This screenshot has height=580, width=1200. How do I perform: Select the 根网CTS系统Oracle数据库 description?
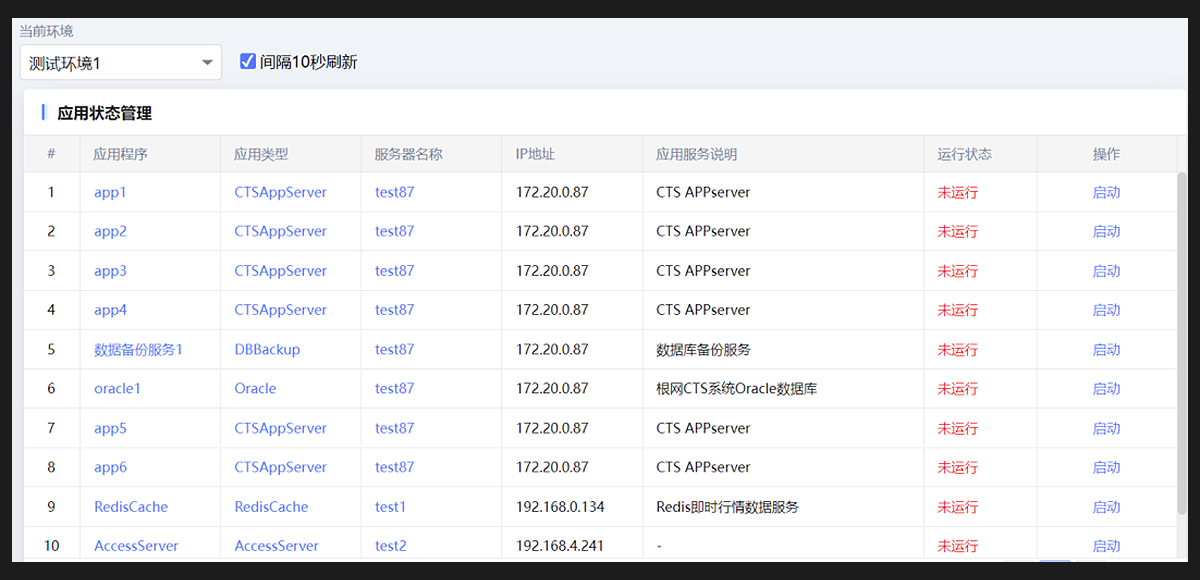pyautogui.click(x=737, y=388)
